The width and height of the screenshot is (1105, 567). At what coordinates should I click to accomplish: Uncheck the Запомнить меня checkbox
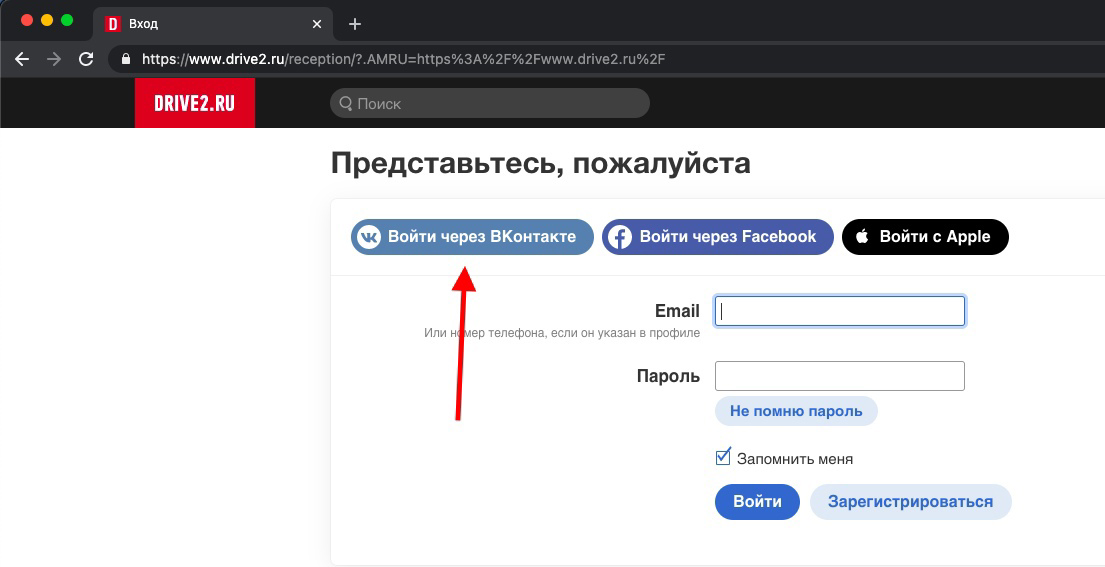coord(723,458)
